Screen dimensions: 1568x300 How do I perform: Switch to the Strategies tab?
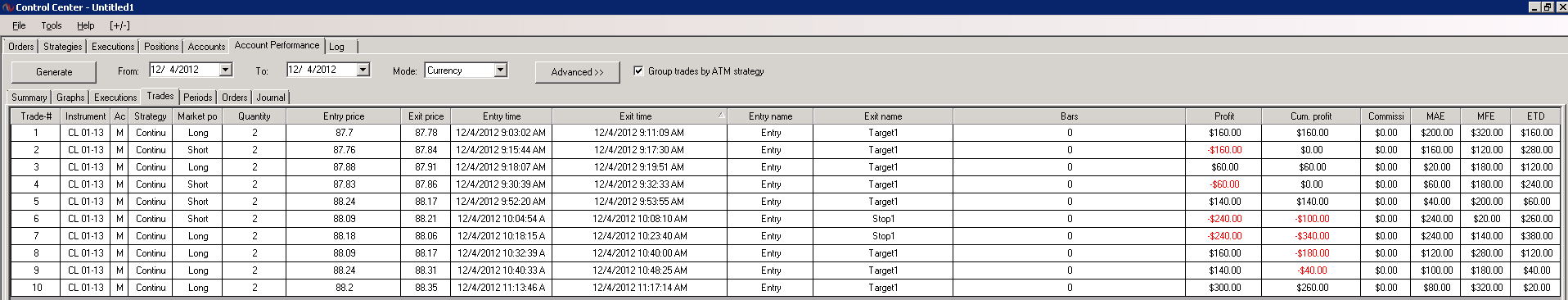point(63,47)
